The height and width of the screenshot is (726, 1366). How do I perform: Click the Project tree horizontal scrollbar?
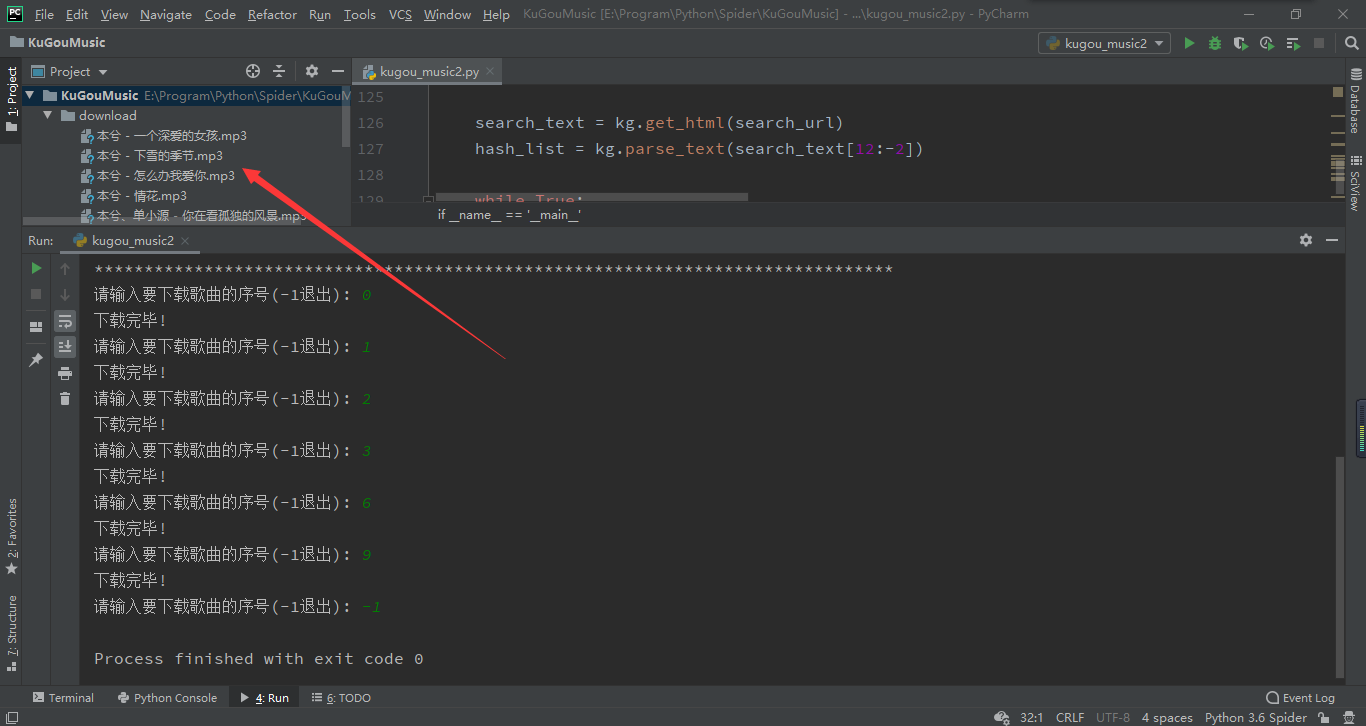162,221
